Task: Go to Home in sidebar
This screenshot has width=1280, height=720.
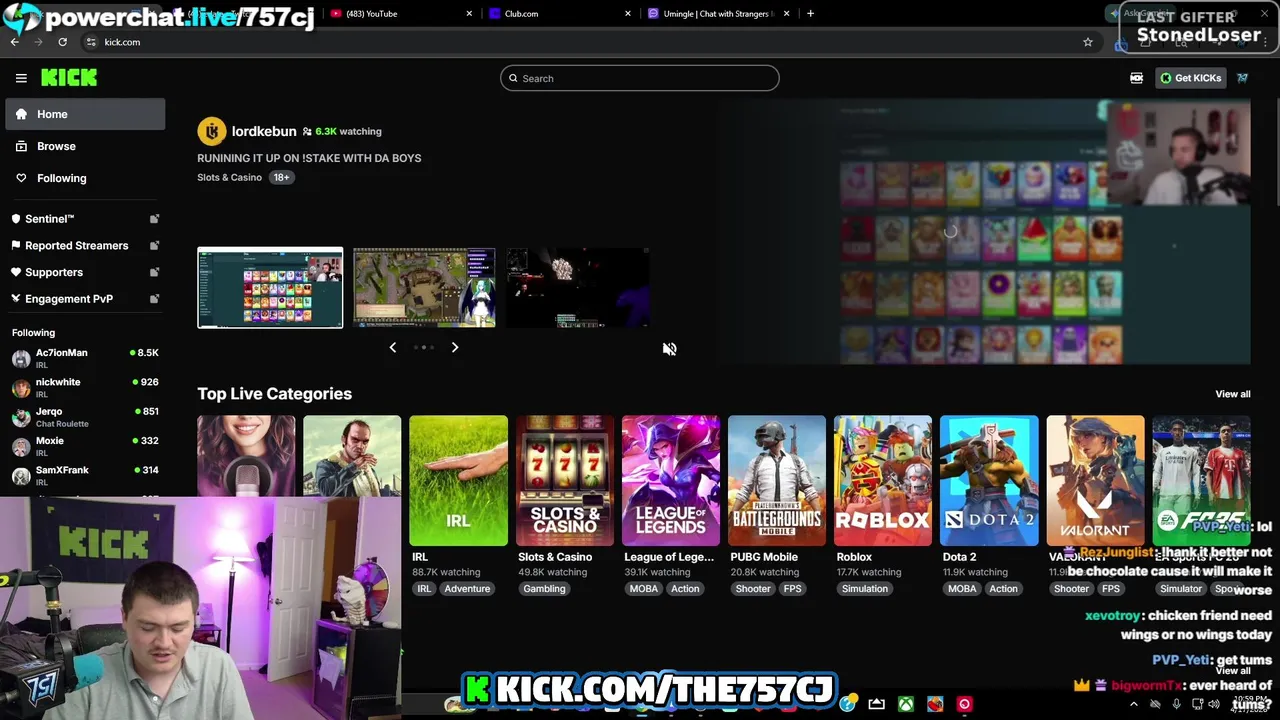Action: (85, 114)
